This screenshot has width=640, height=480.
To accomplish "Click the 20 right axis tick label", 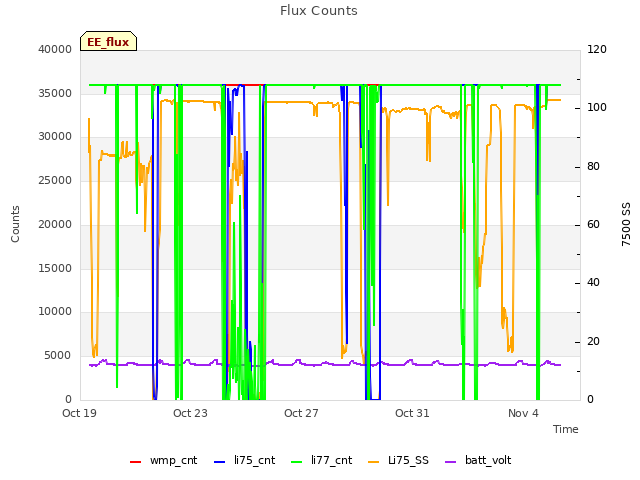I will pos(593,342).
